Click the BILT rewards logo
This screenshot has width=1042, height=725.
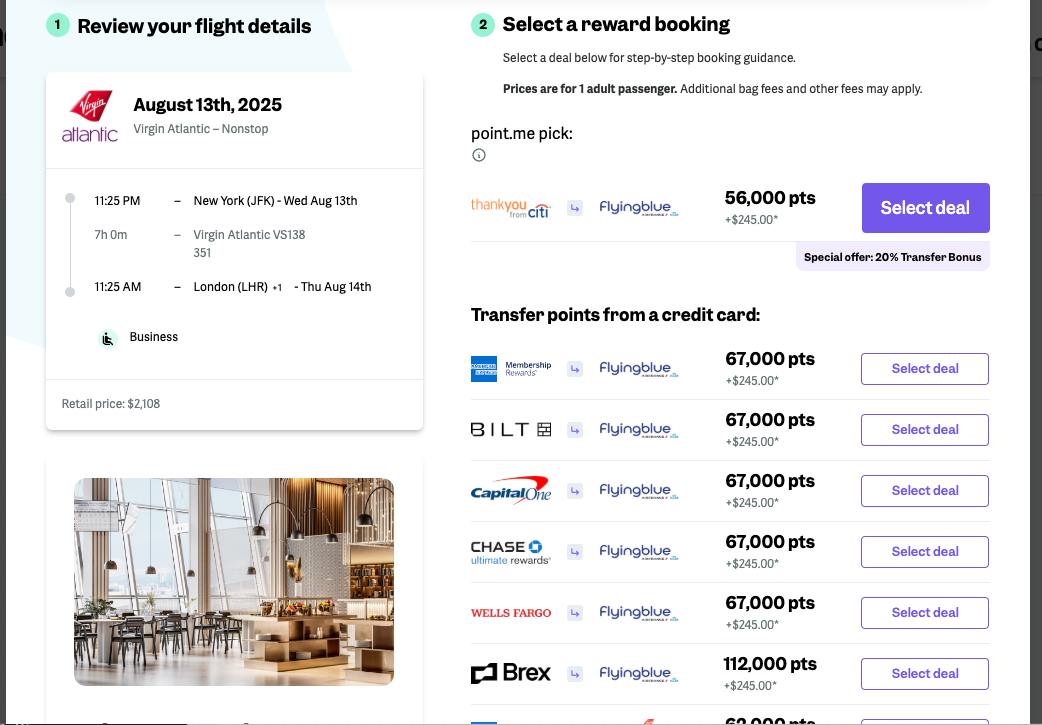pyautogui.click(x=511, y=429)
